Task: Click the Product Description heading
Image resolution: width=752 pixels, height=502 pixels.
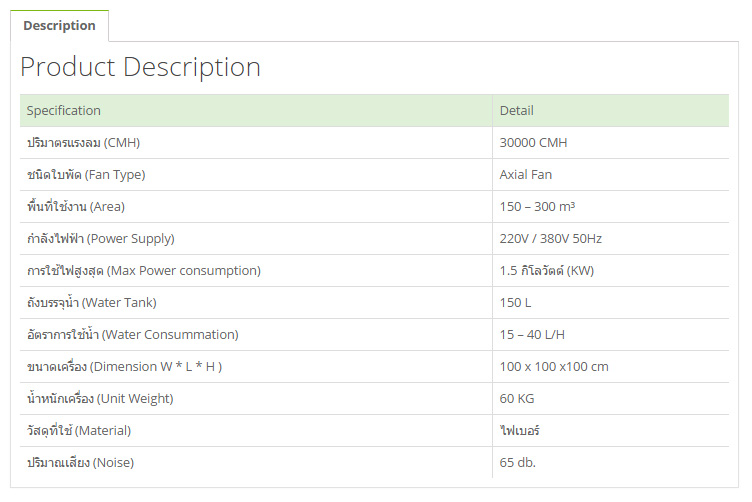Action: (141, 67)
